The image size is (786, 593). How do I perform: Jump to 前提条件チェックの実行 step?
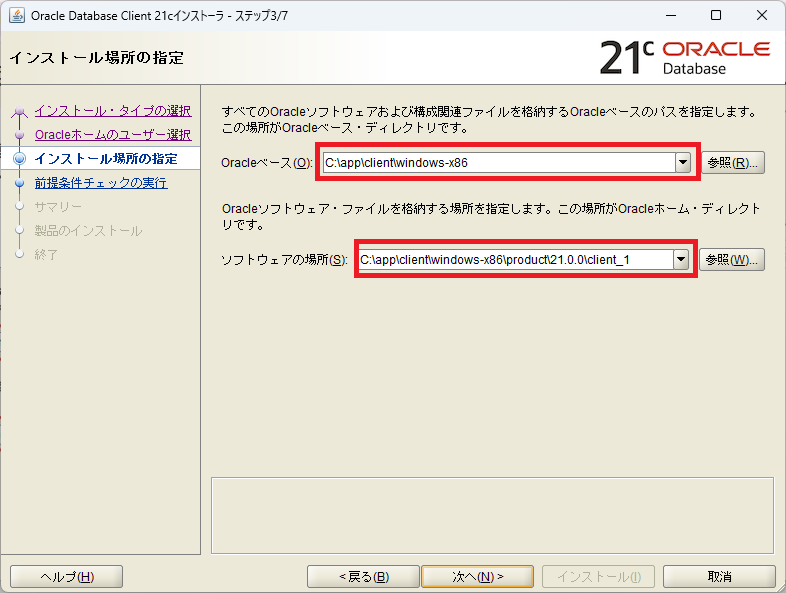[101, 183]
